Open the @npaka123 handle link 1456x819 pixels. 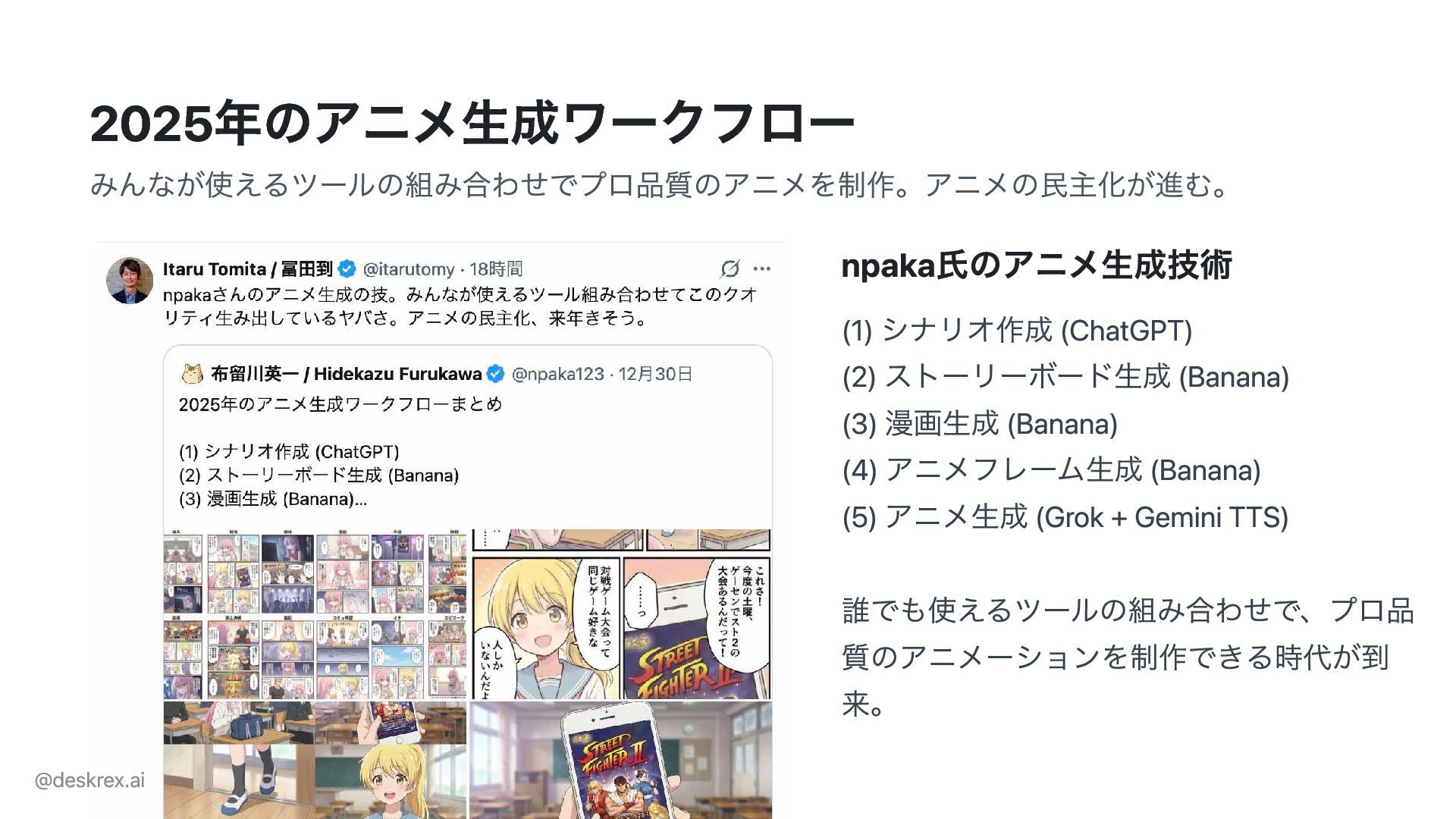(x=558, y=374)
